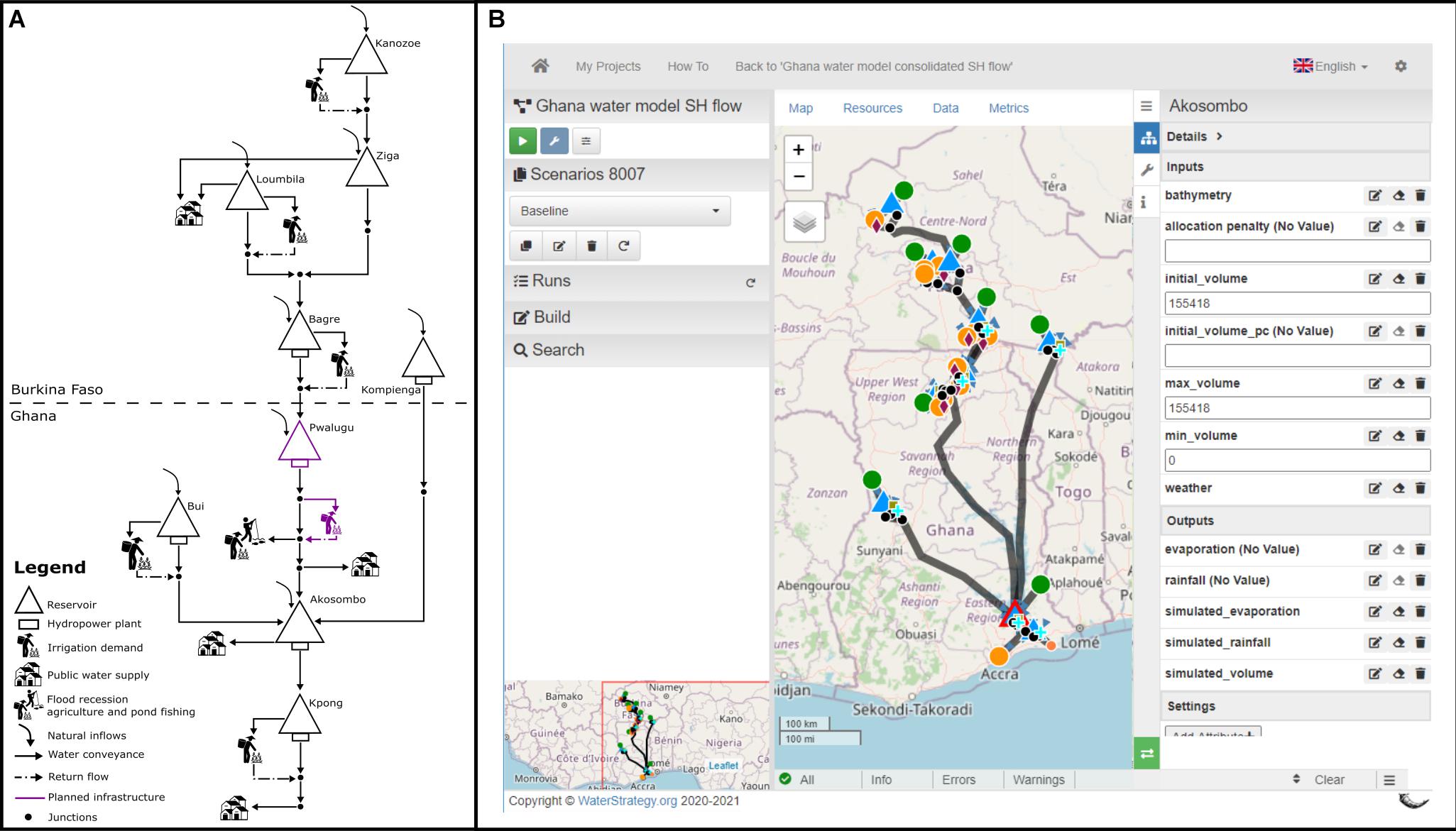Image resolution: width=1456 pixels, height=831 pixels.
Task: Open the How To menu item
Action: pyautogui.click(x=688, y=66)
